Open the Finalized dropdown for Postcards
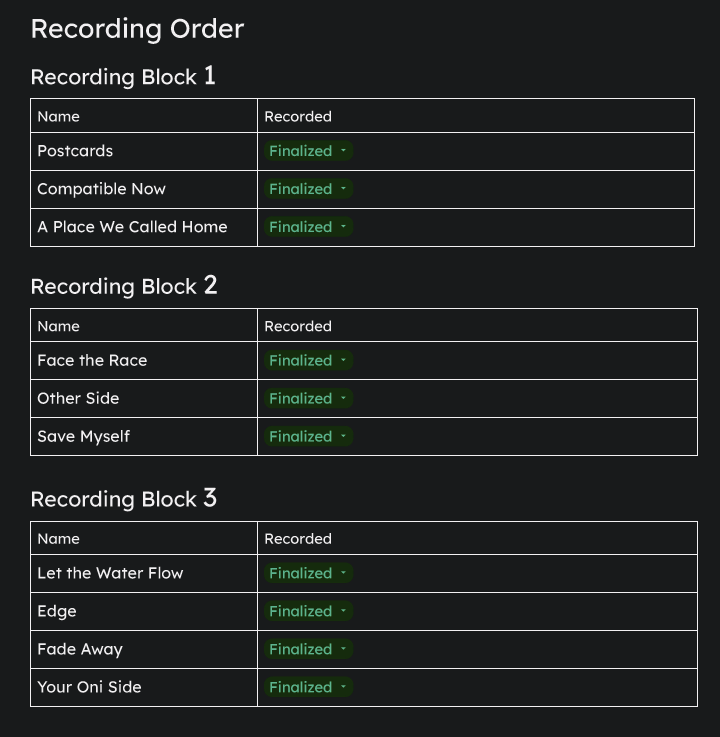Screen dimensions: 720x737 [x=308, y=151]
